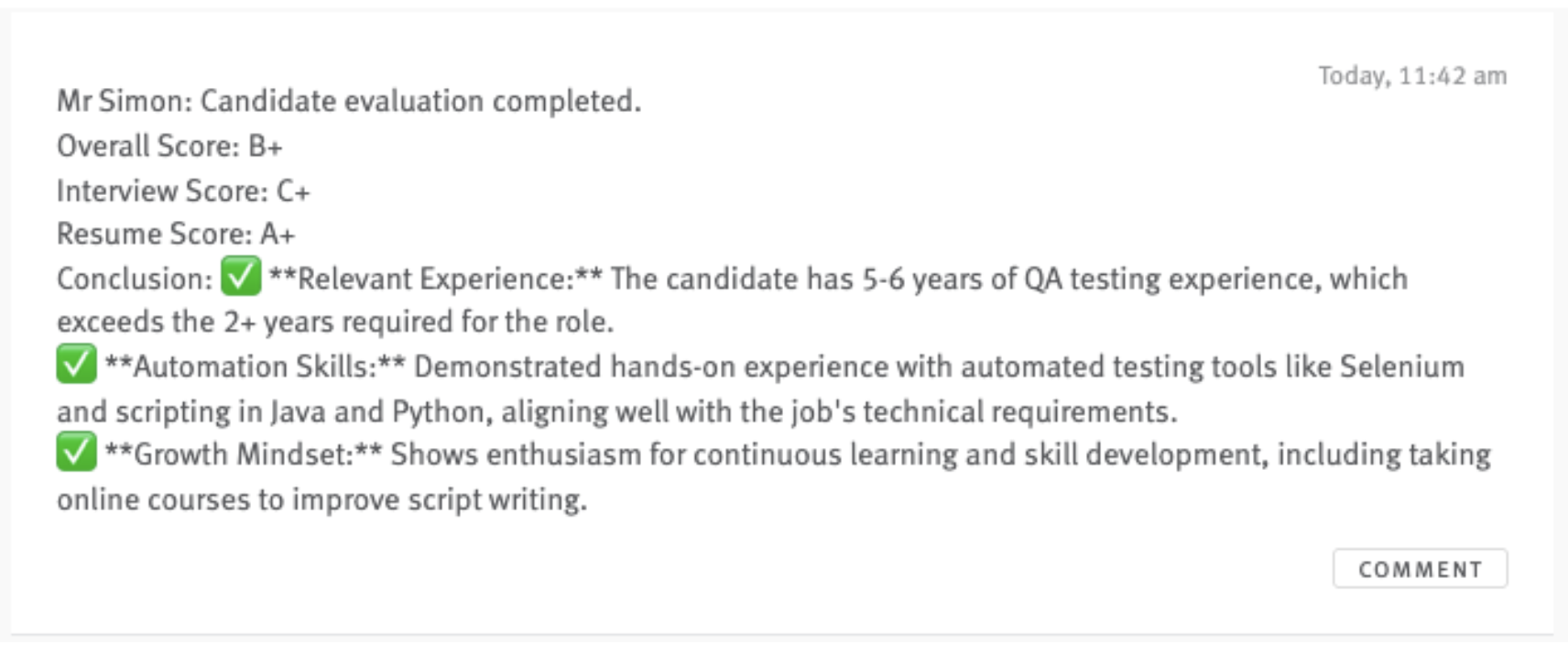Click the 'Mr Simon: Candidate evaluation completed' line
Image resolution: width=1568 pixels, height=645 pixels.
pyautogui.click(x=349, y=101)
